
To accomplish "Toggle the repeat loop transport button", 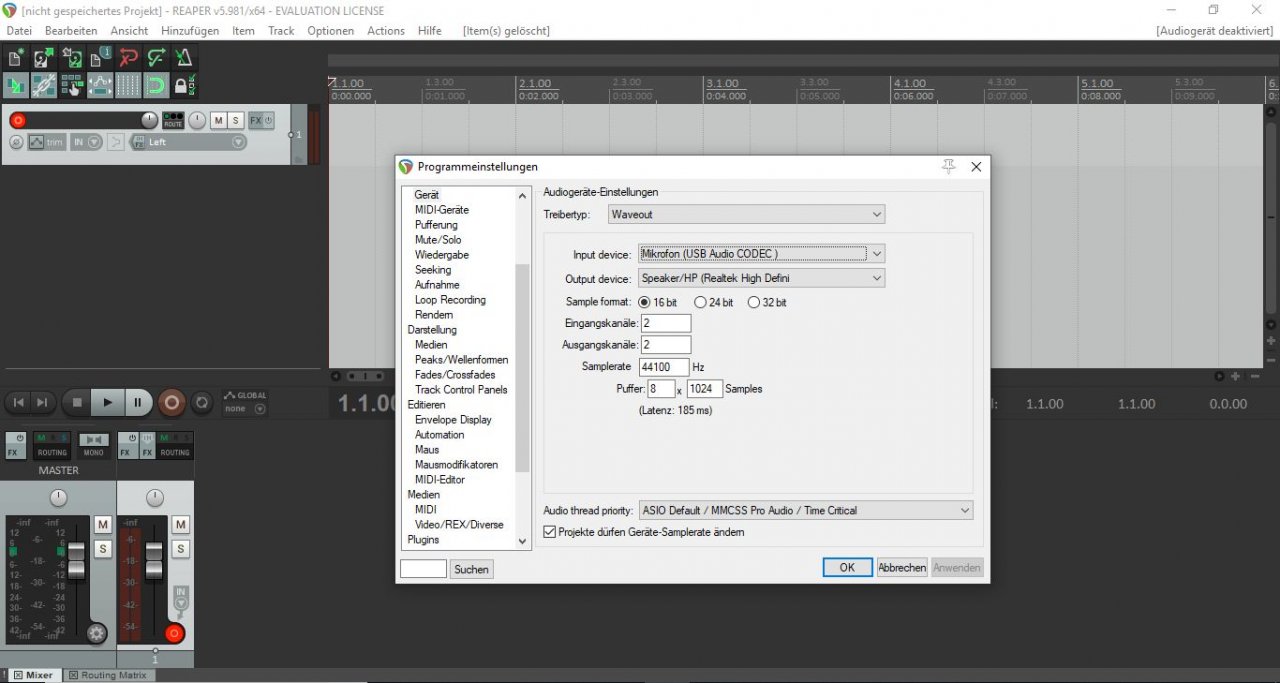I will pos(201,402).
